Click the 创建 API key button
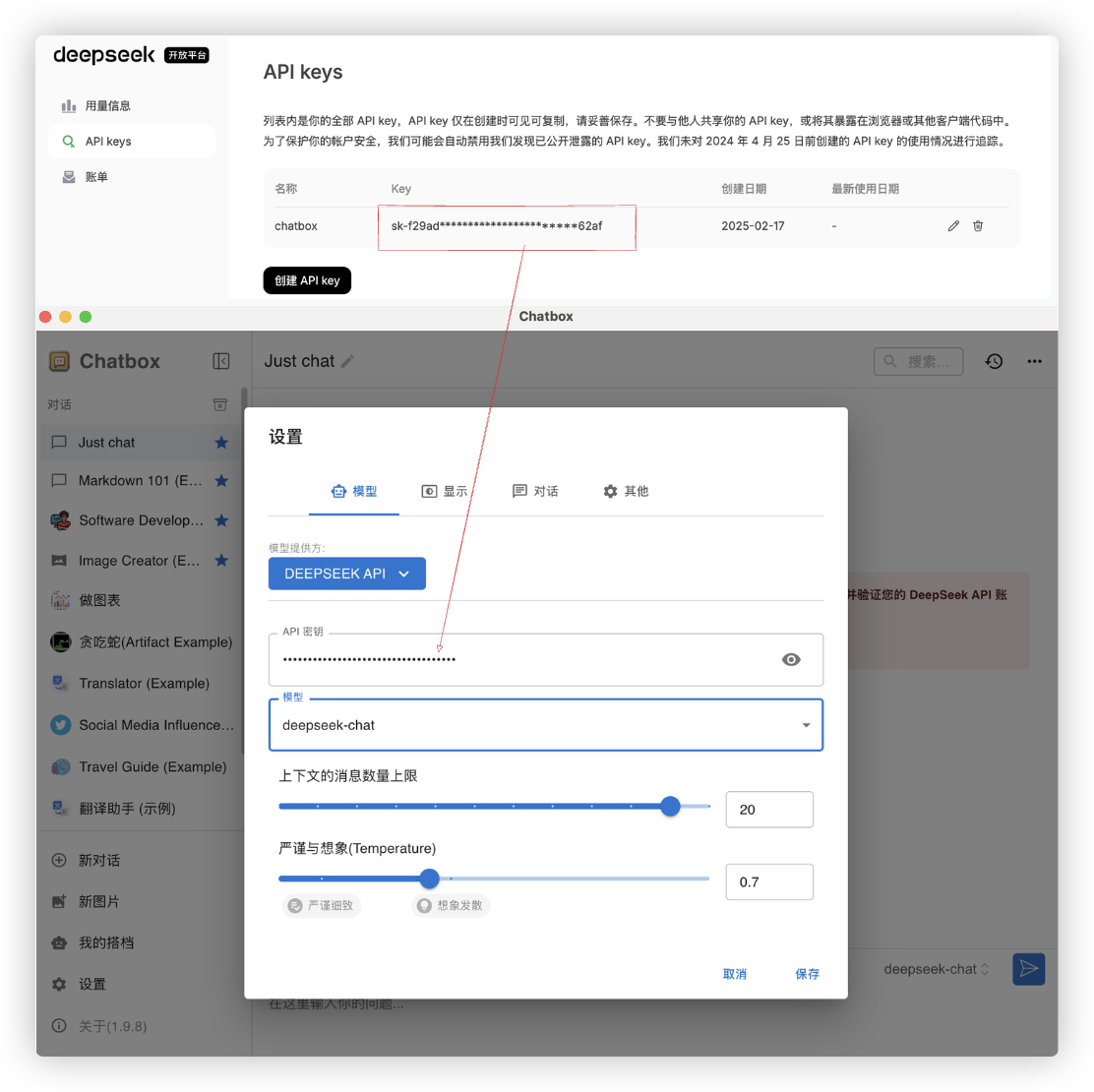1094x1092 pixels. coord(307,280)
